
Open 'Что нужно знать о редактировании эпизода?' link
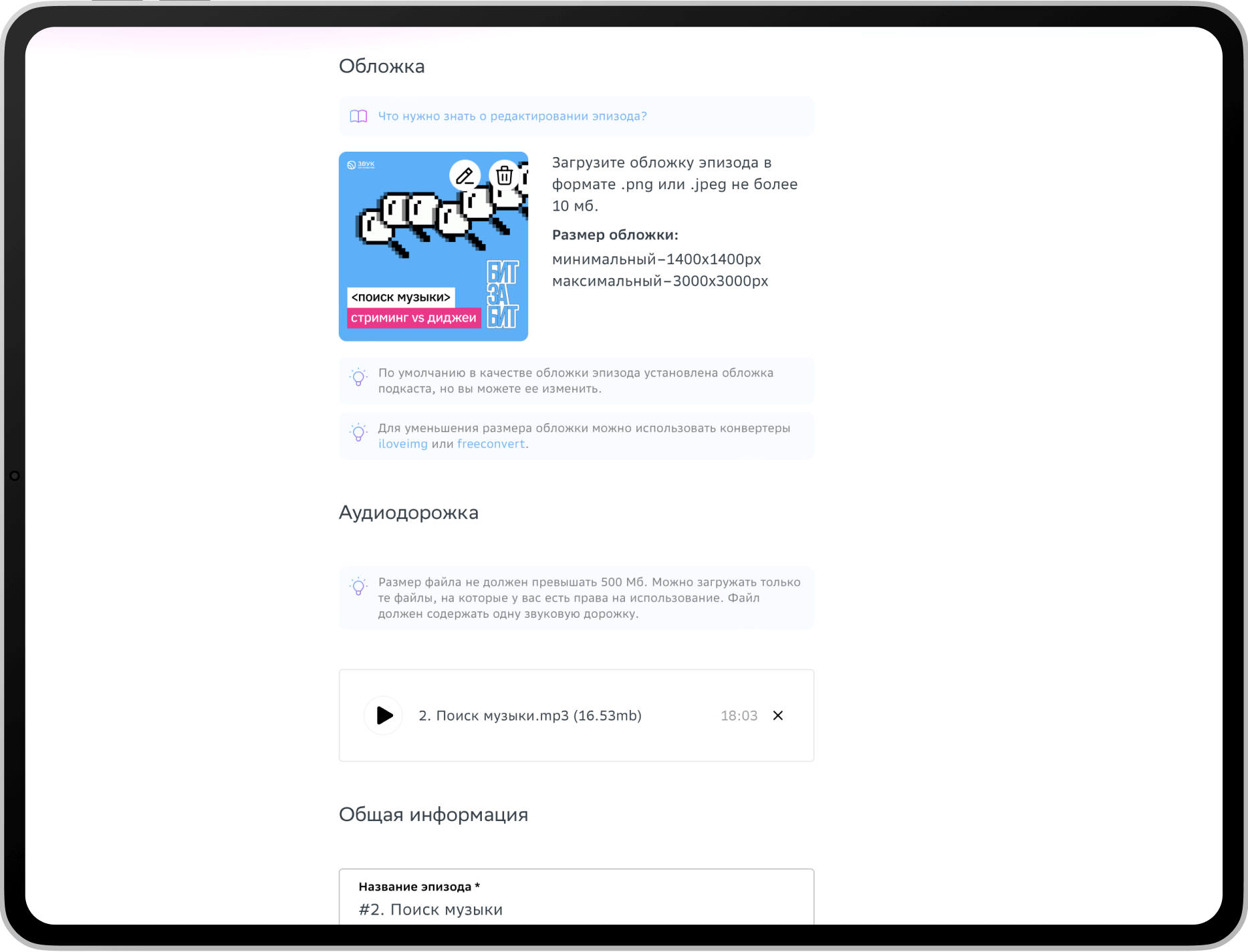pos(513,116)
